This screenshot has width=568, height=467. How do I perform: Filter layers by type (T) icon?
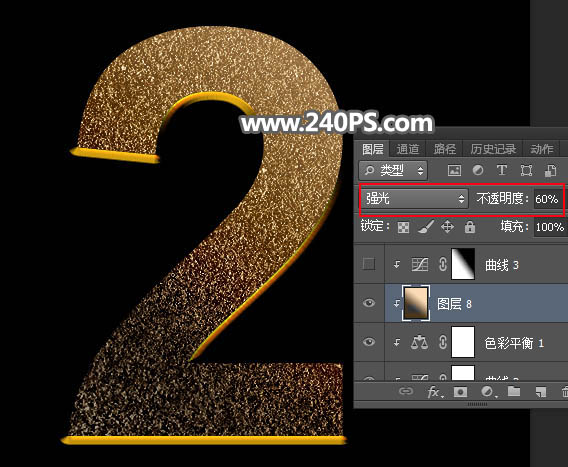(502, 170)
